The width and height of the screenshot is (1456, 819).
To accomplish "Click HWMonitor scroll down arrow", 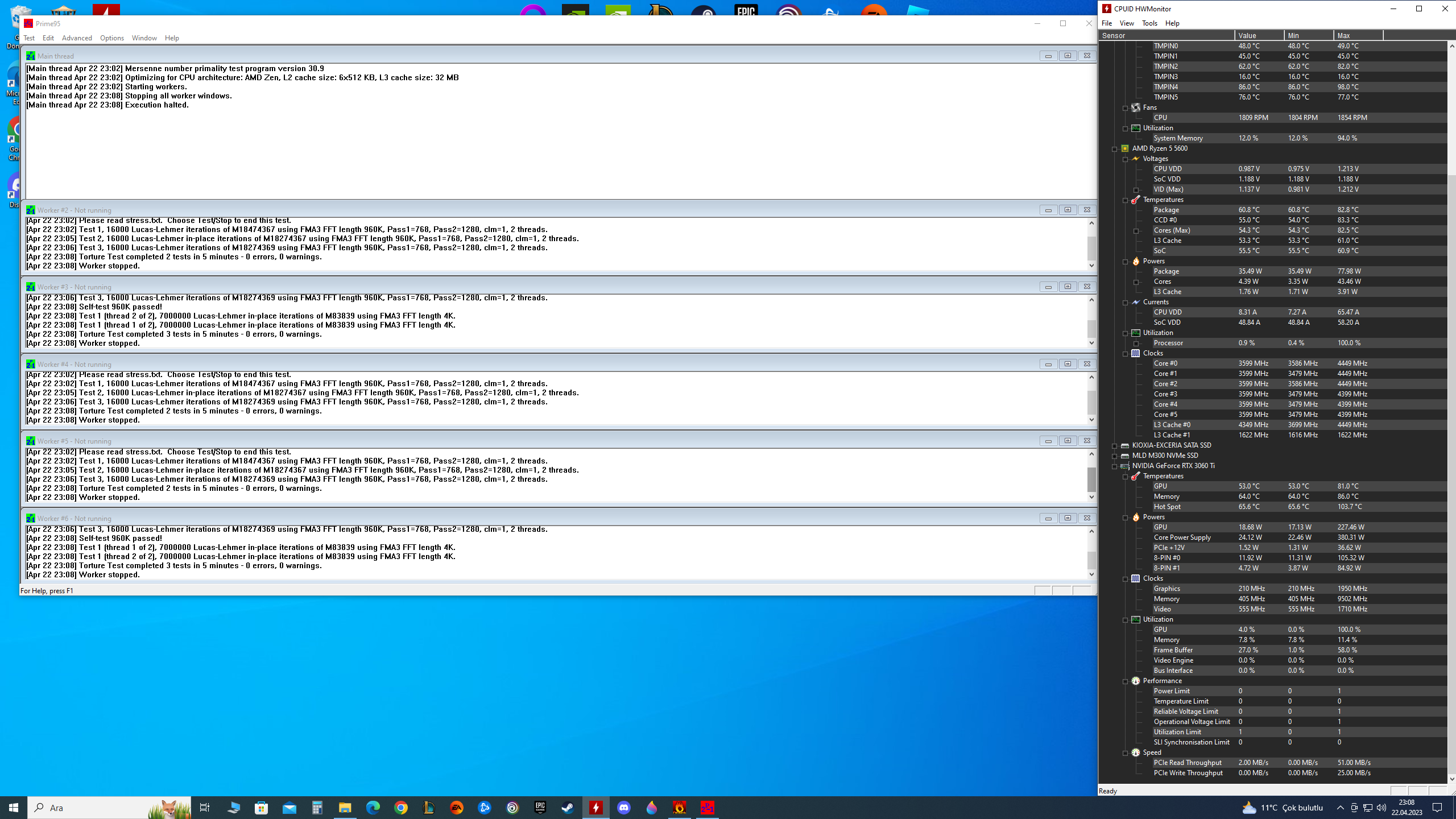I will click(1451, 779).
